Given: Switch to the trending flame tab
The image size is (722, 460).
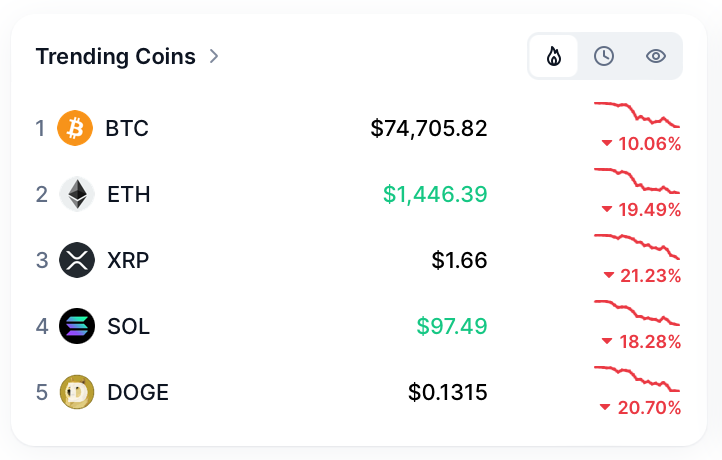Looking at the screenshot, I should pyautogui.click(x=554, y=56).
